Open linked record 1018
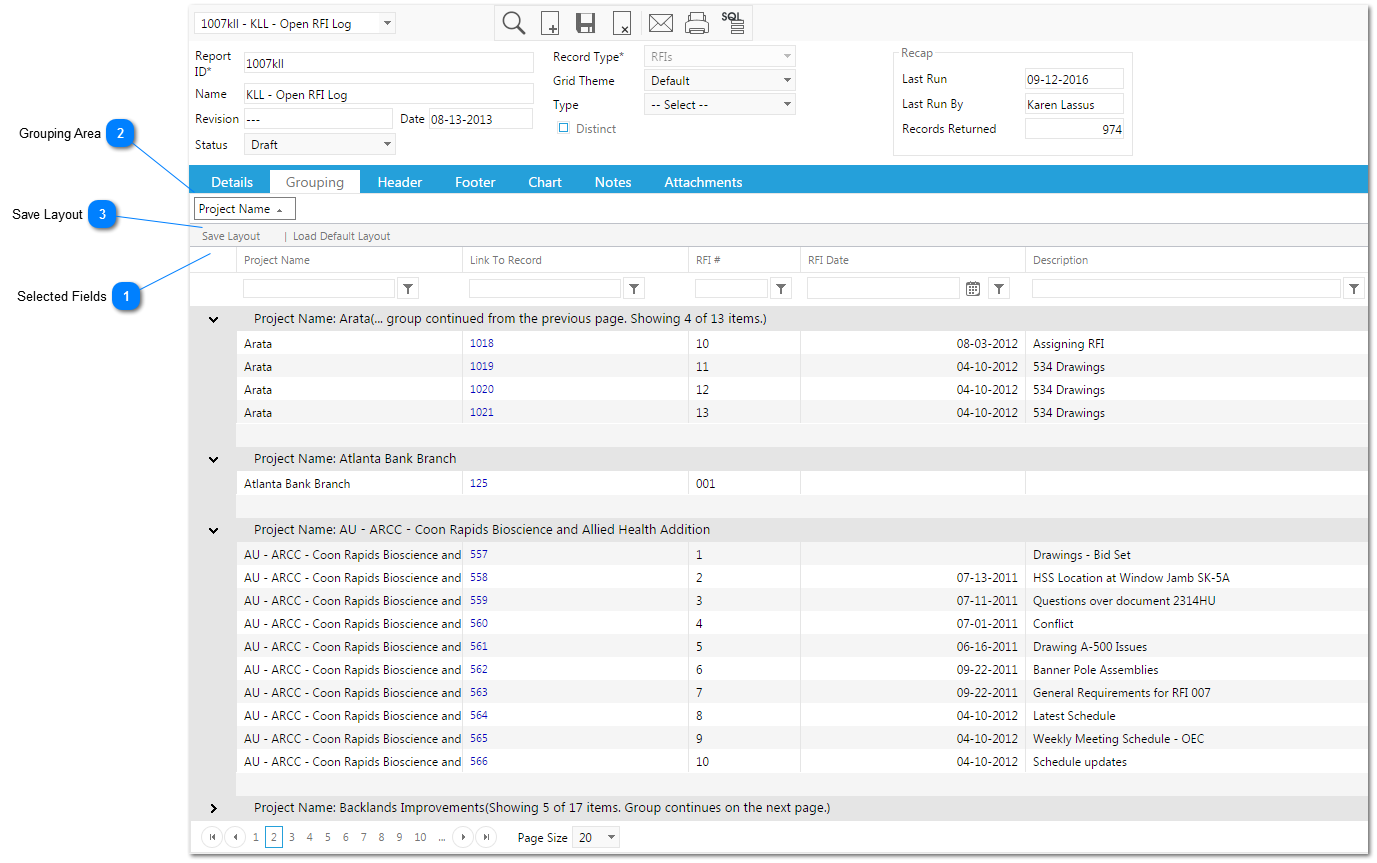The height and width of the screenshot is (863, 1377). coord(482,343)
